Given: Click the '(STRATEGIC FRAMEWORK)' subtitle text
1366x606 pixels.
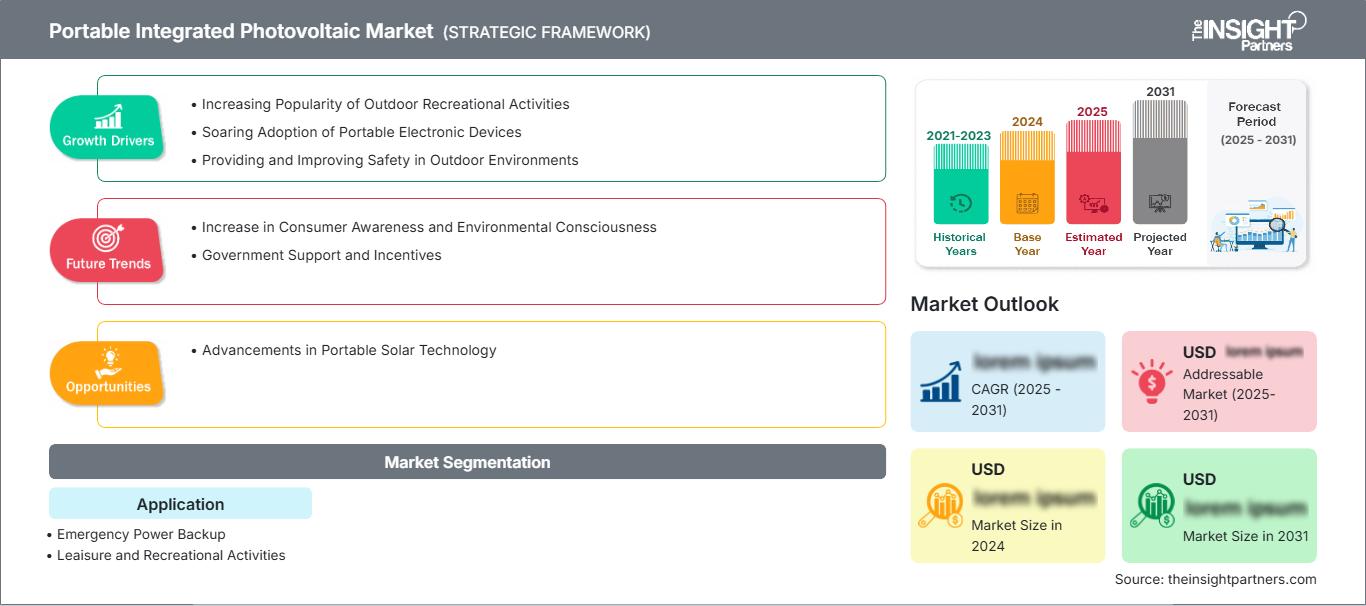Looking at the screenshot, I should (x=547, y=32).
